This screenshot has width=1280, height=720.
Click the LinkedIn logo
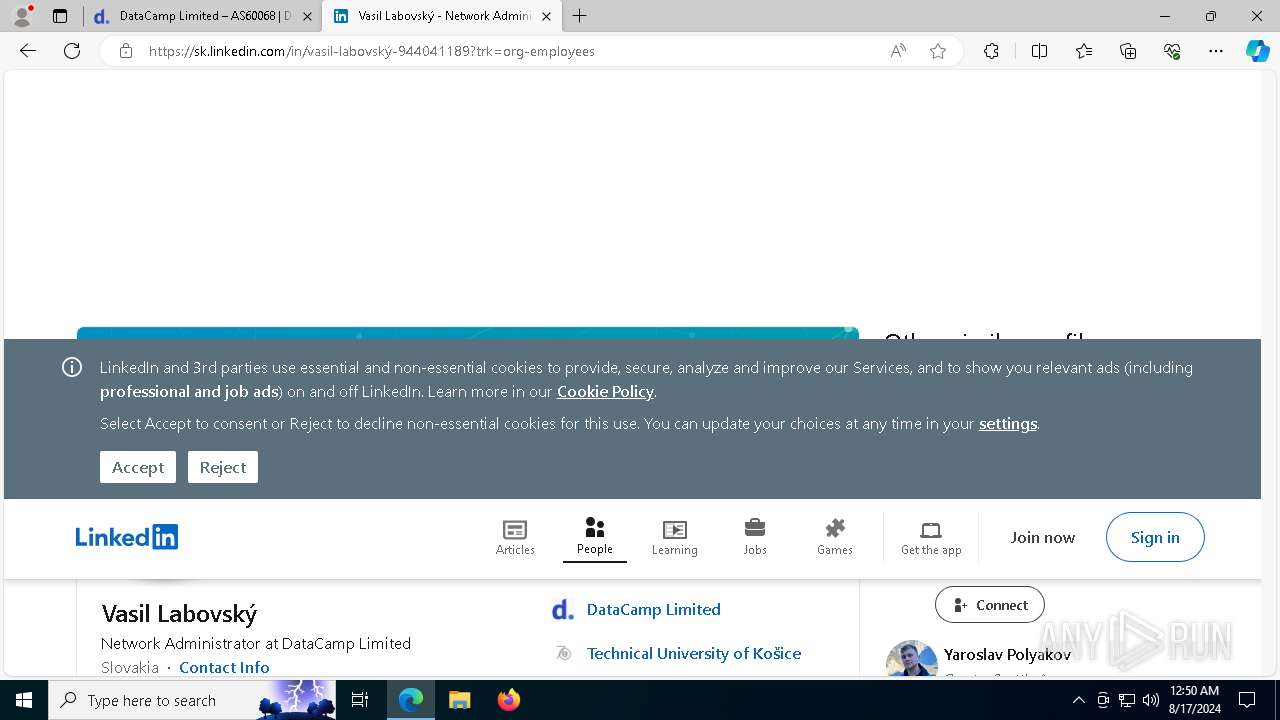(127, 537)
